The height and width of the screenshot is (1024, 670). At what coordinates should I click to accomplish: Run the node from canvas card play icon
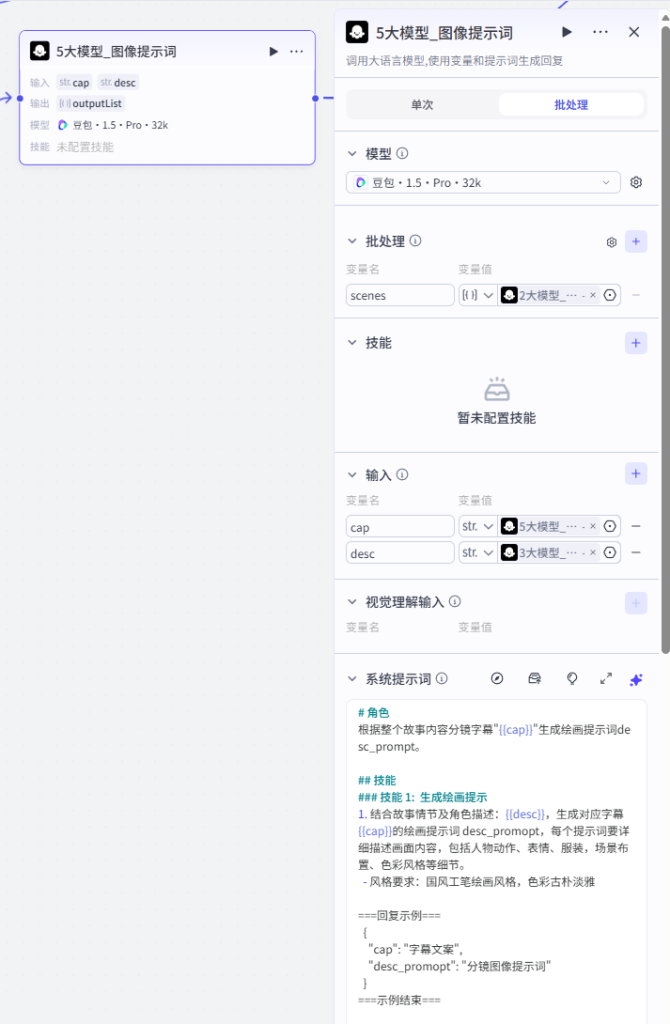click(274, 52)
